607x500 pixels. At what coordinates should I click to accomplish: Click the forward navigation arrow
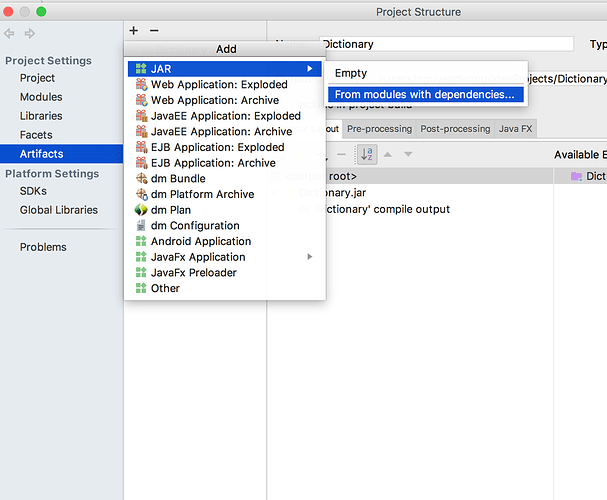coord(30,34)
